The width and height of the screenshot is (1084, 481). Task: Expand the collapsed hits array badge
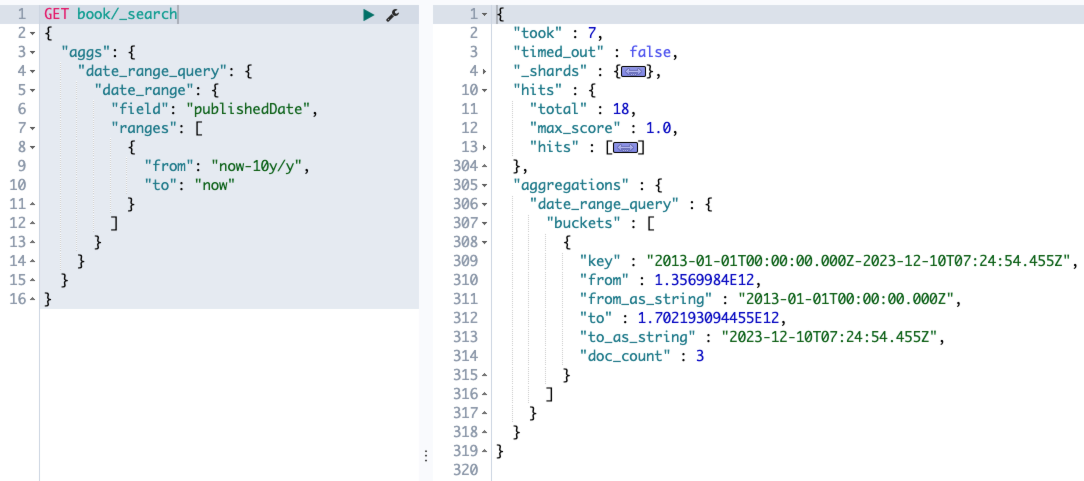(624, 147)
